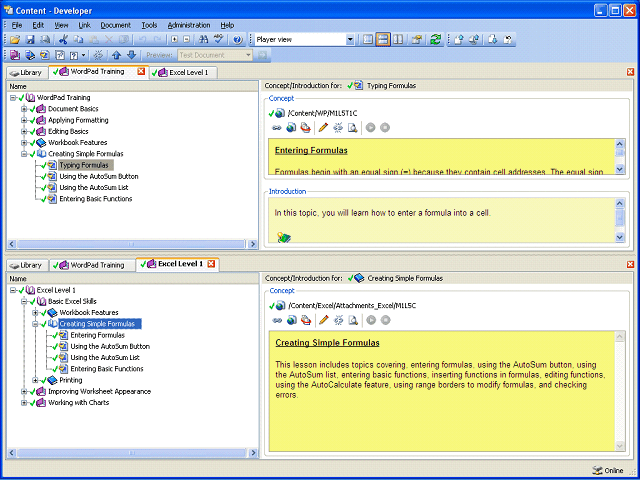Image resolution: width=640 pixels, height=480 pixels.
Task: Collapse the WordPad Training root node
Action: (x=13, y=98)
